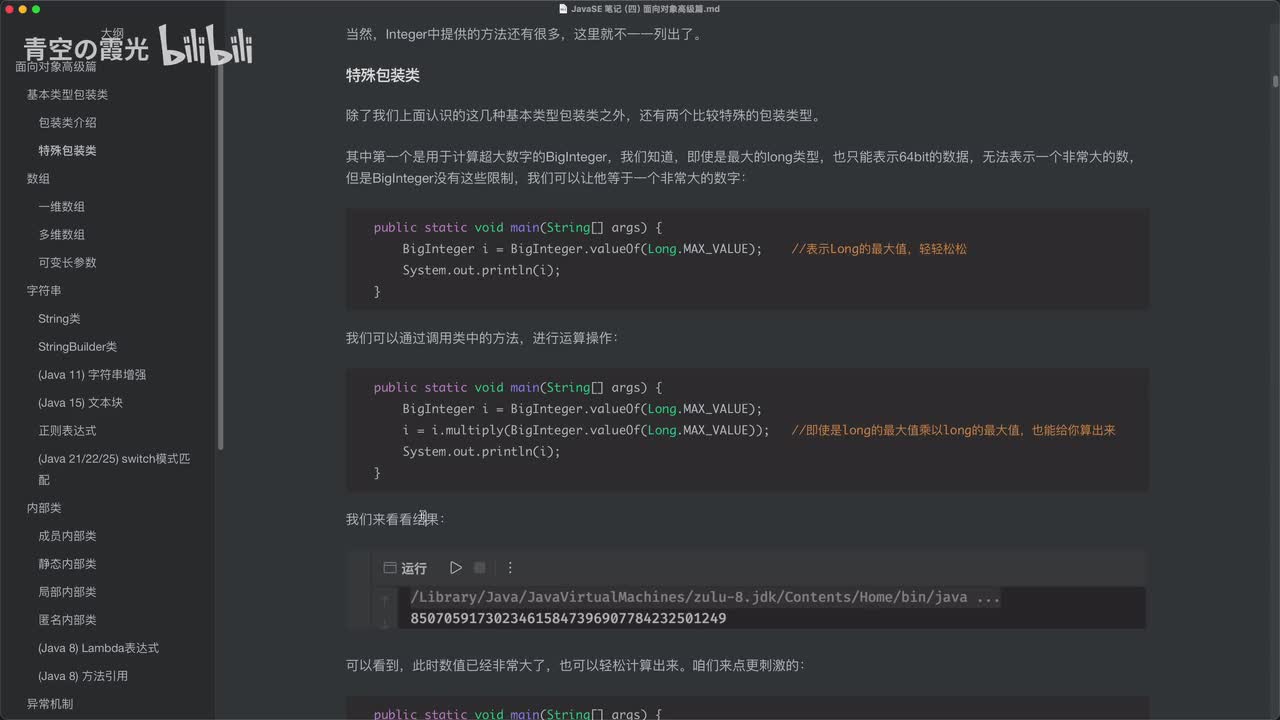The height and width of the screenshot is (720, 1280).
Task: Click System.out.println(i) in the first code block
Action: pyautogui.click(x=482, y=270)
